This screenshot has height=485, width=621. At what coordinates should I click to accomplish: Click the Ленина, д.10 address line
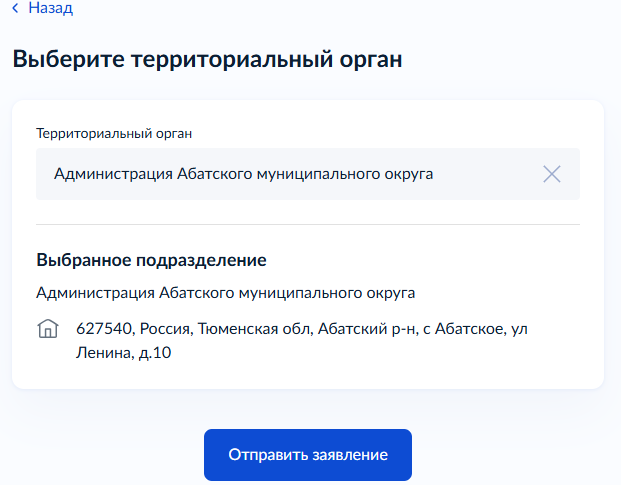click(x=124, y=352)
